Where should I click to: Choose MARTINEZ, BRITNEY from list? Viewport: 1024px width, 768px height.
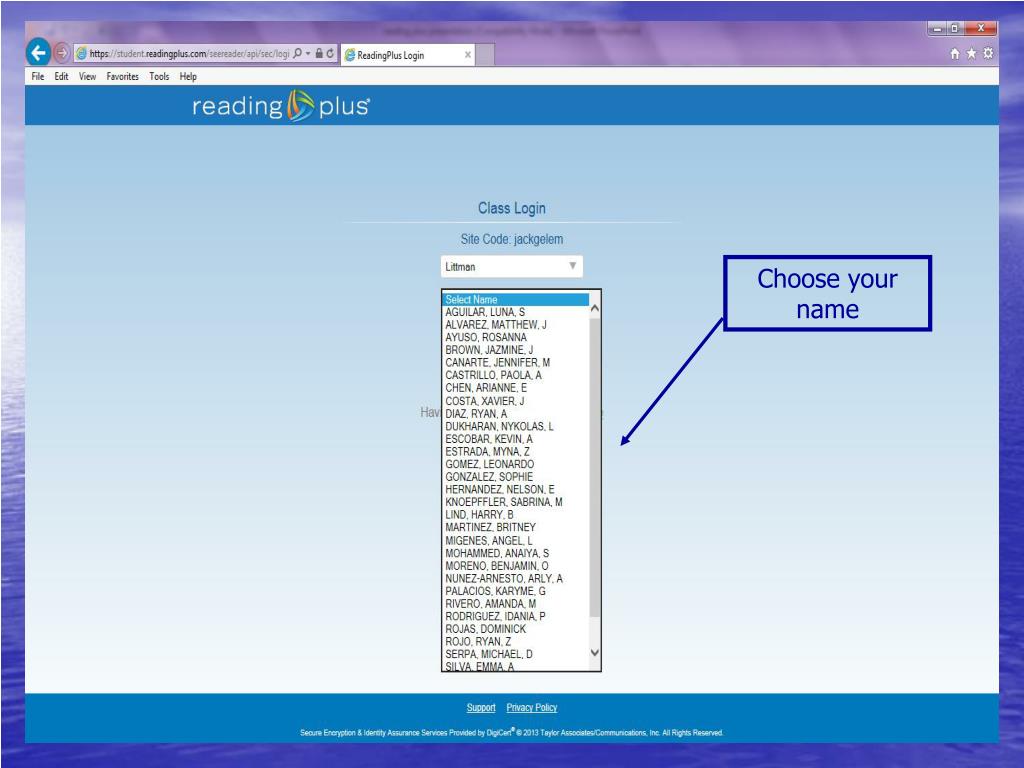pyautogui.click(x=515, y=528)
